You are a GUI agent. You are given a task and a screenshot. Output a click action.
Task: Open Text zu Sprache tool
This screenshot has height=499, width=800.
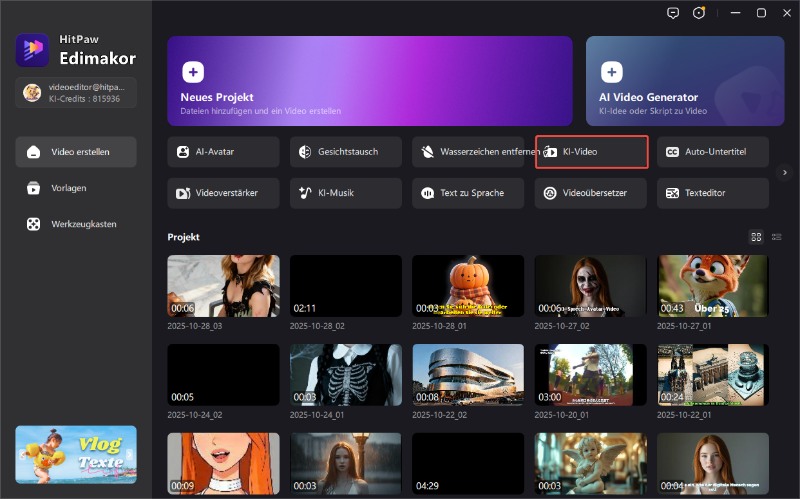point(468,193)
